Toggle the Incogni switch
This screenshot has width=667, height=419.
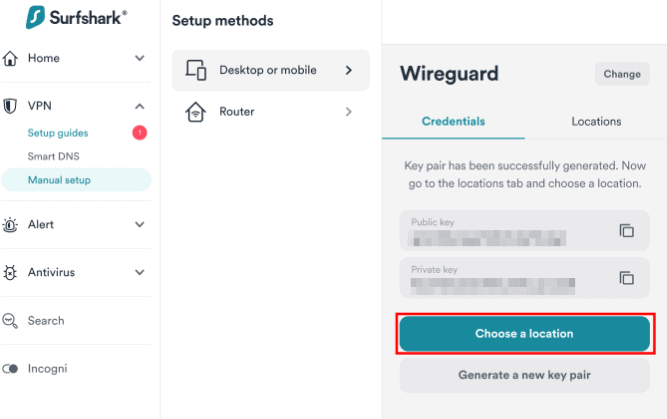click(11, 369)
